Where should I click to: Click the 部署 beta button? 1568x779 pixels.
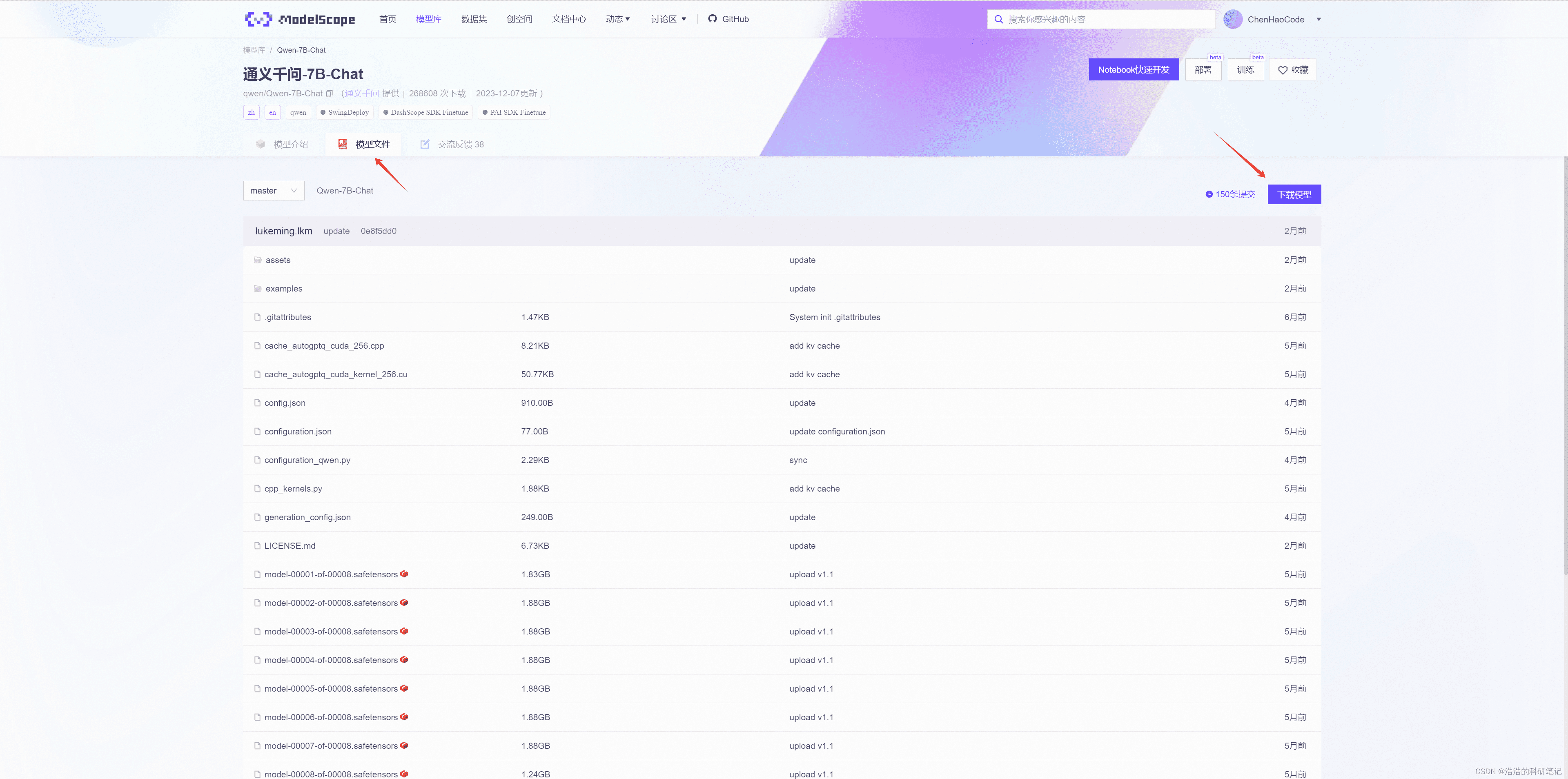point(1203,69)
